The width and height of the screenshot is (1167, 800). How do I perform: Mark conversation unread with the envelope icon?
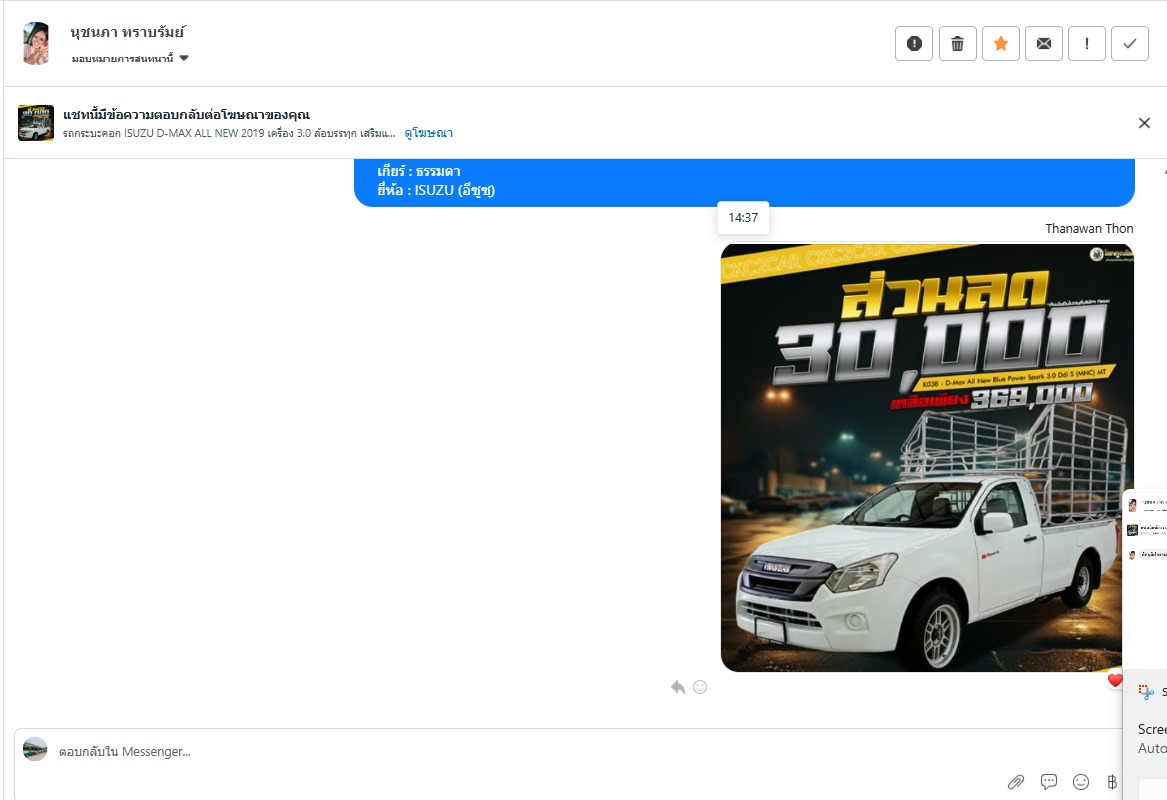point(1044,44)
